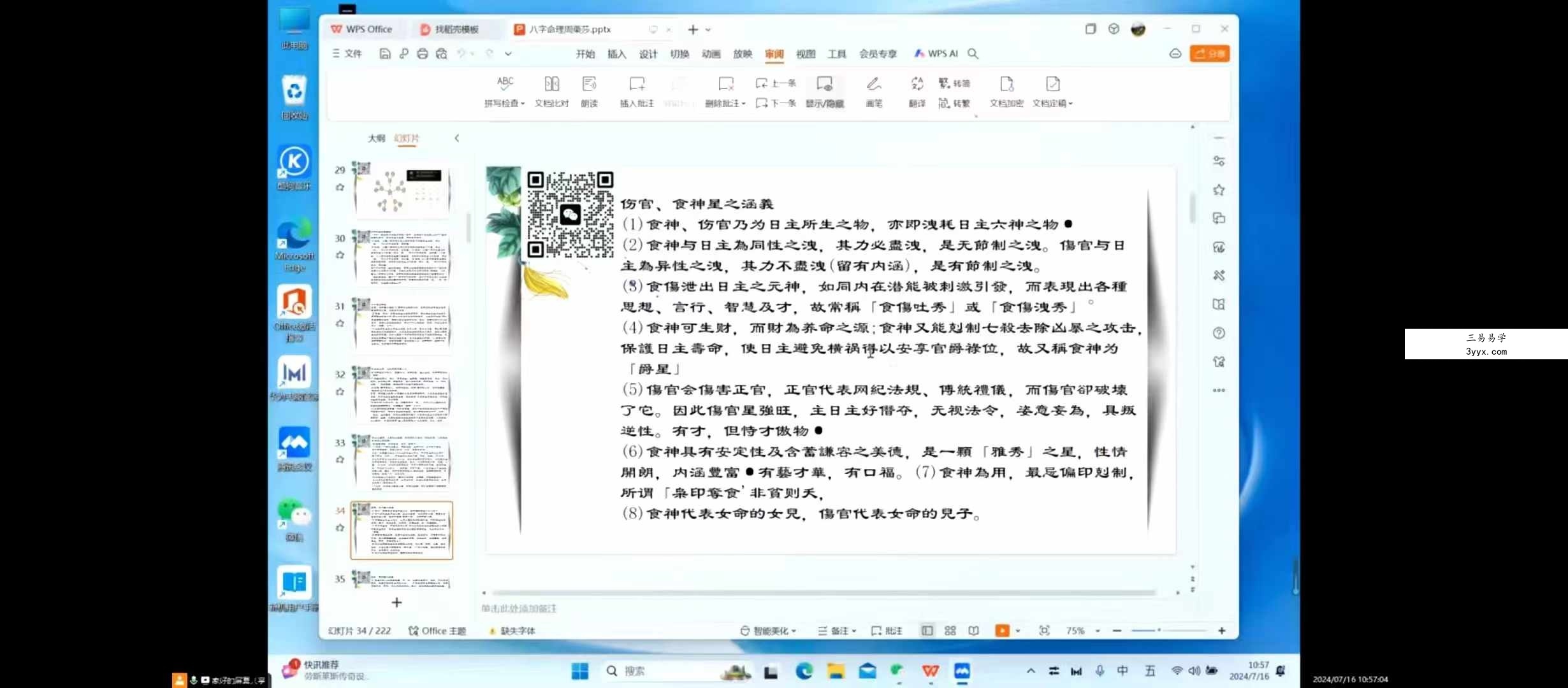1568x688 pixels.
Task: Open the 插入 ribbon tab
Action: tap(616, 54)
